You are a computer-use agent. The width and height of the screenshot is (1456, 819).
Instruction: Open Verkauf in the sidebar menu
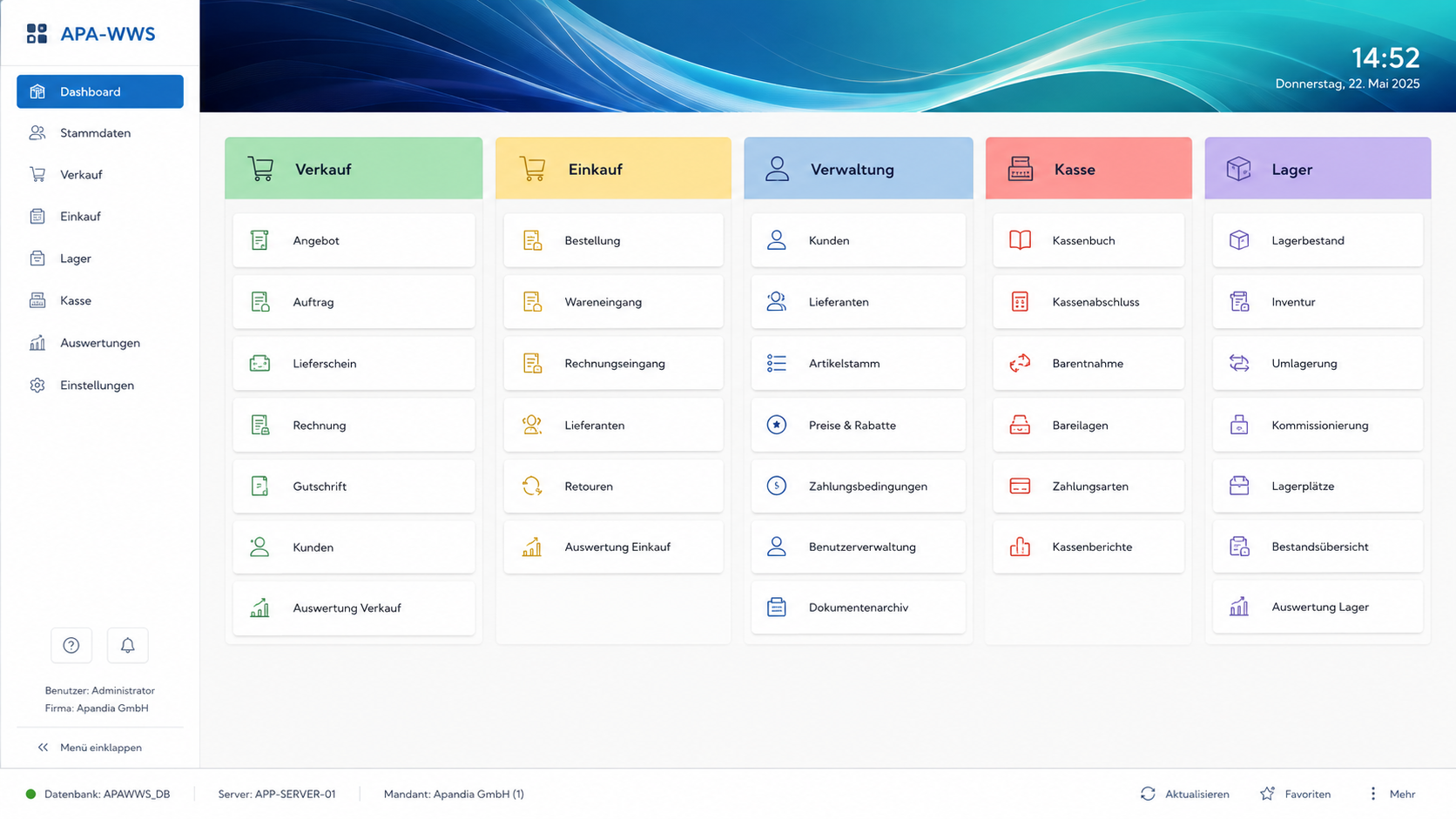click(100, 175)
